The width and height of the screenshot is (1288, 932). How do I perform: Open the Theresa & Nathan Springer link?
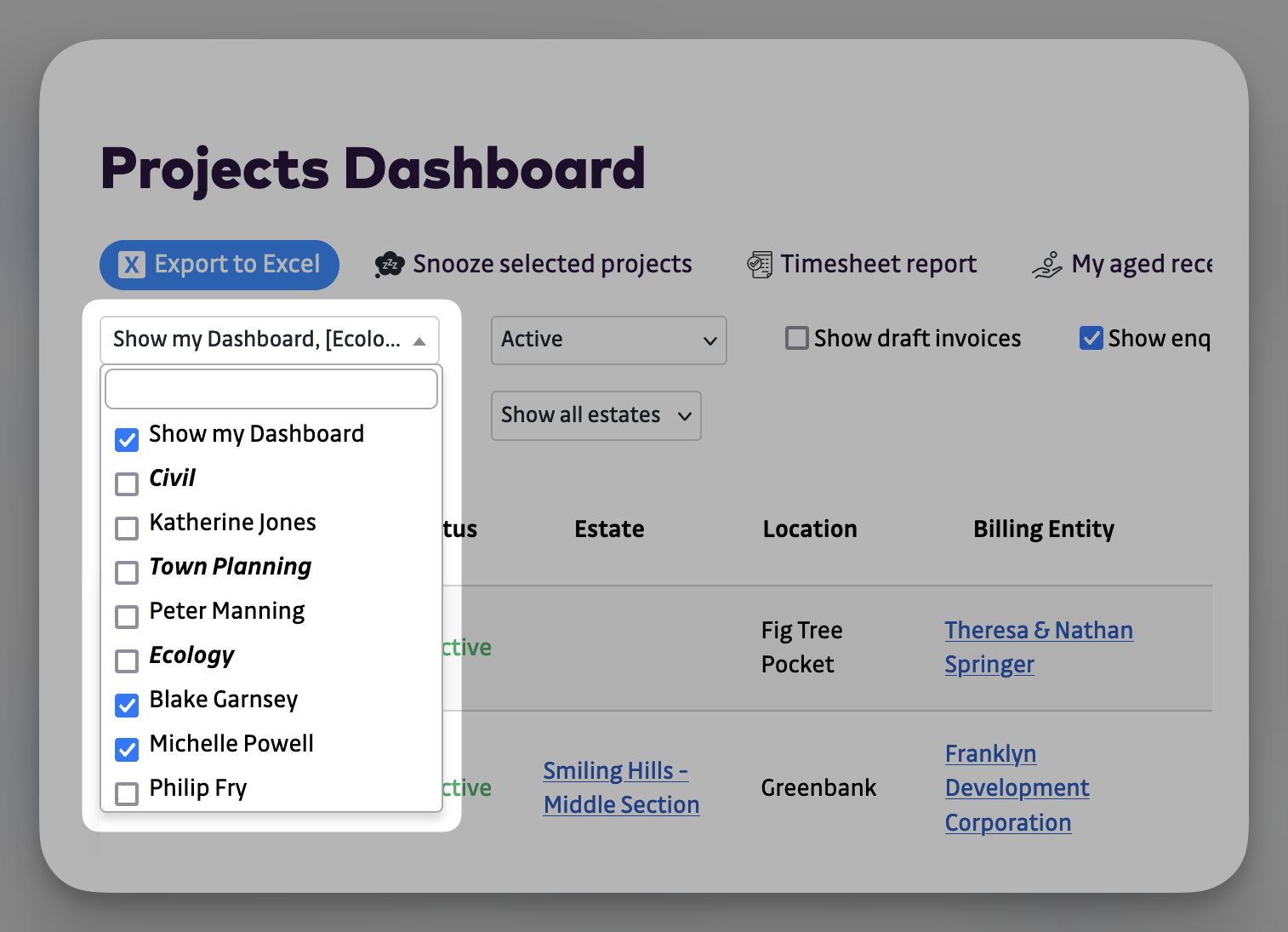1038,647
